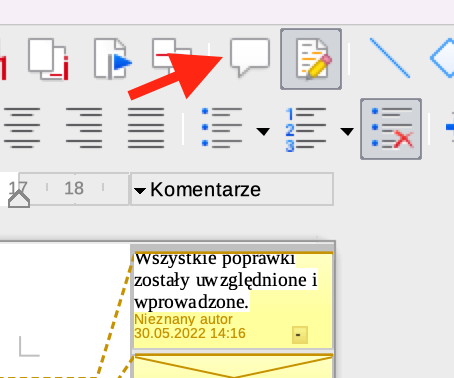The height and width of the screenshot is (378, 454).
Task: Open the comment menu button on the 14:16 note
Action: coord(300,335)
